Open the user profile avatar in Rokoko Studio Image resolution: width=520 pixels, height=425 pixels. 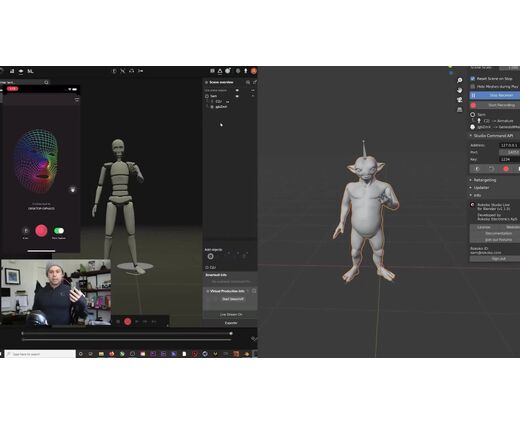point(254,71)
